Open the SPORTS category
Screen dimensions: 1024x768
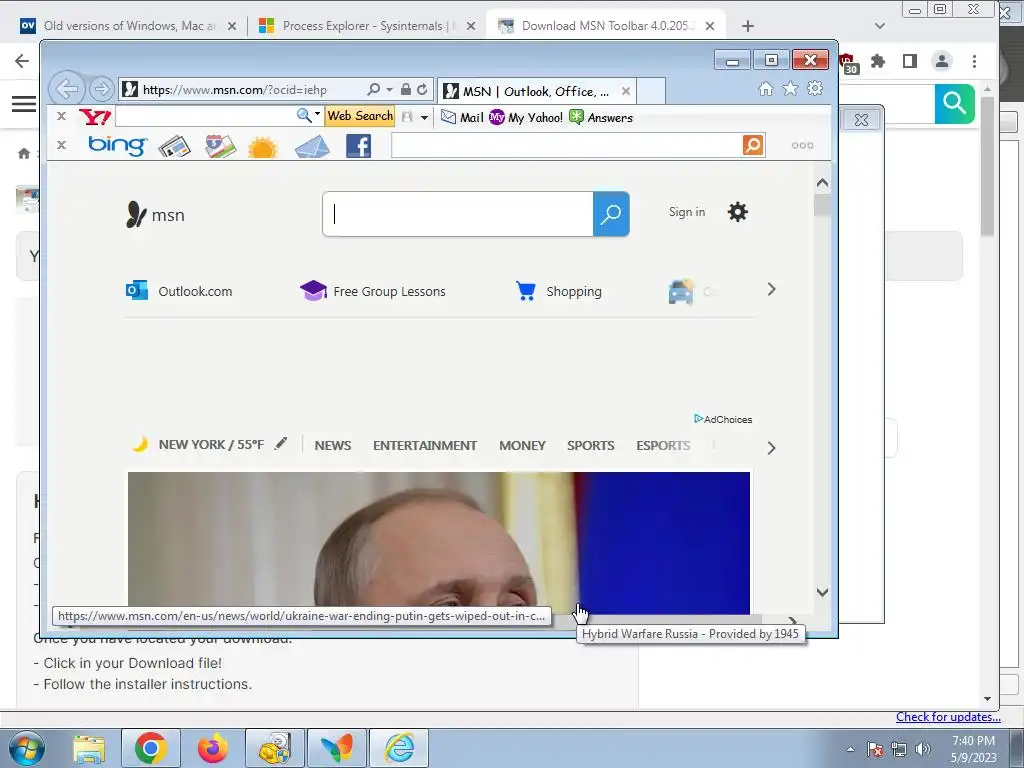click(x=590, y=445)
